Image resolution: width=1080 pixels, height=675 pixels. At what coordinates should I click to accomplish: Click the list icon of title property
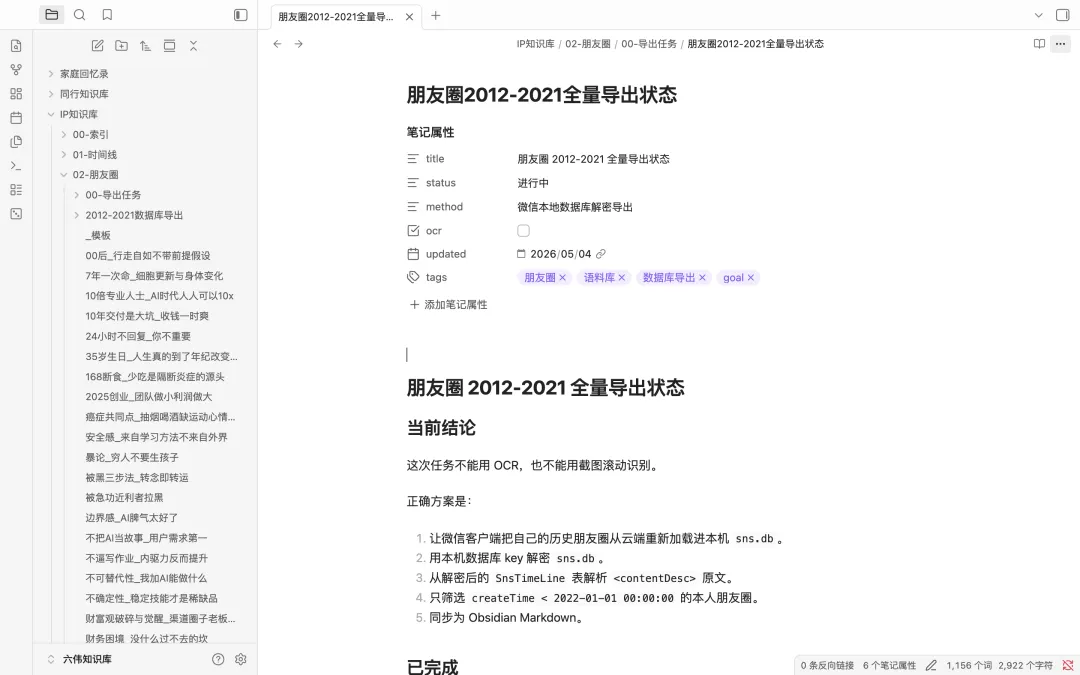coord(413,159)
